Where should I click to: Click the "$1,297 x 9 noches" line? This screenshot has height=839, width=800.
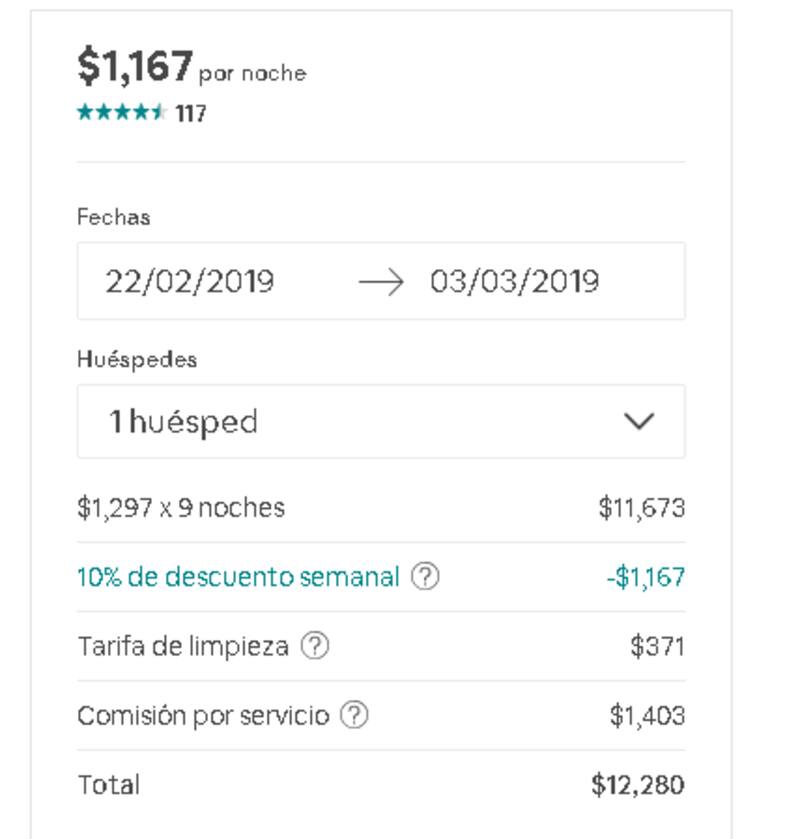coord(181,508)
